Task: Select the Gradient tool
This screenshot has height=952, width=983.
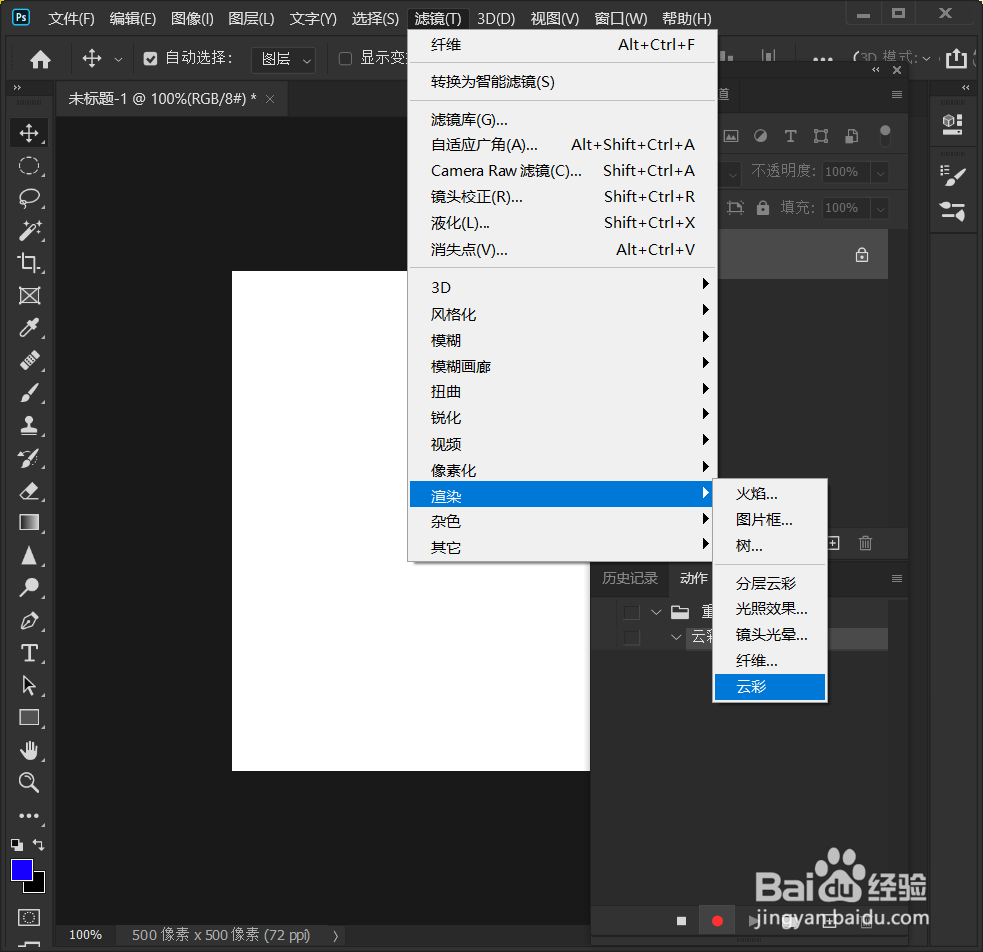Action: 30,521
